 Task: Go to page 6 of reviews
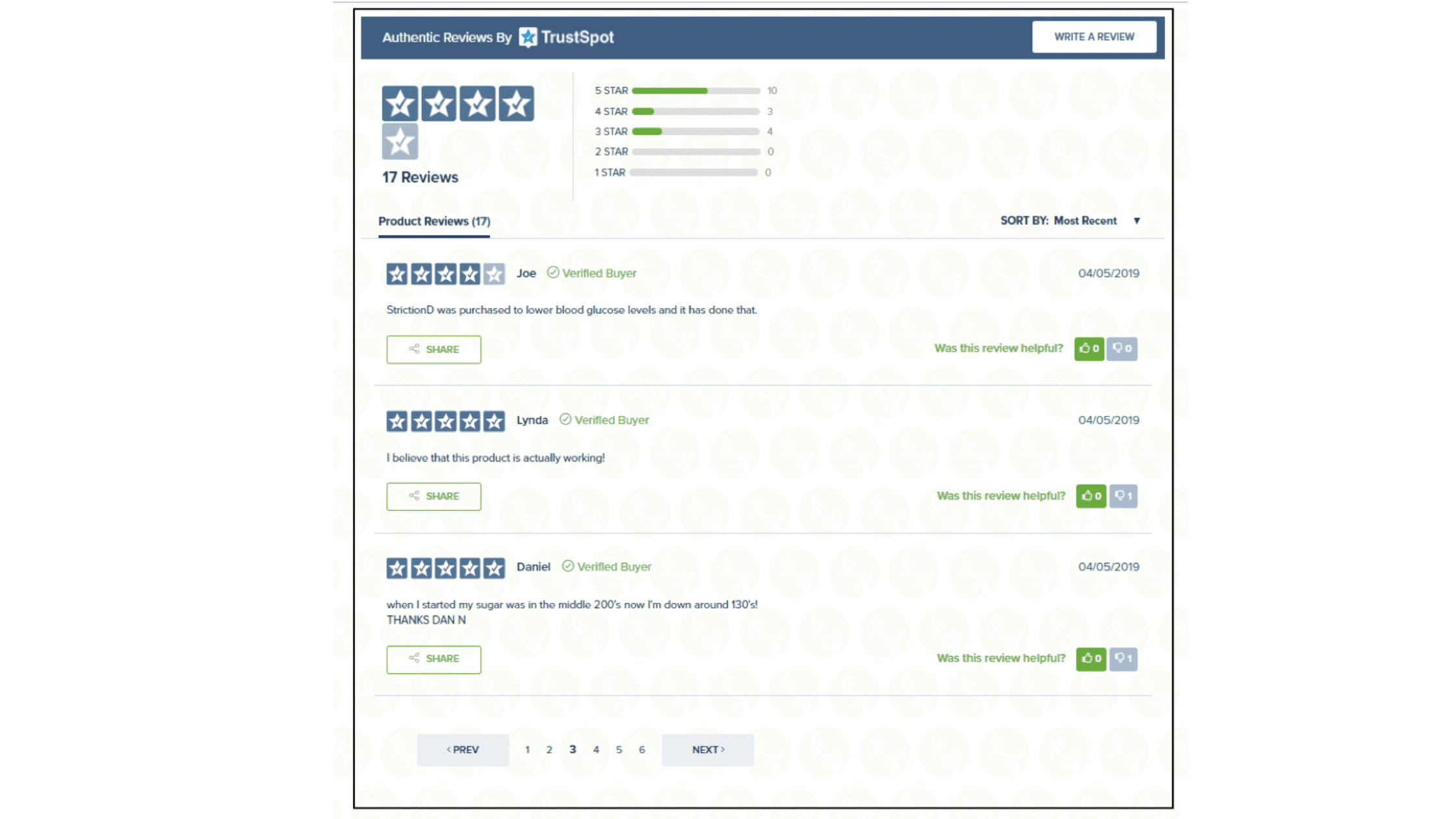(642, 749)
